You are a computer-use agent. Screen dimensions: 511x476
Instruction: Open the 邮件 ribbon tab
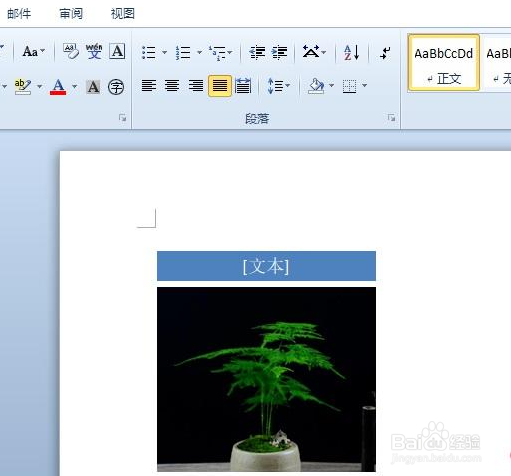coord(19,14)
